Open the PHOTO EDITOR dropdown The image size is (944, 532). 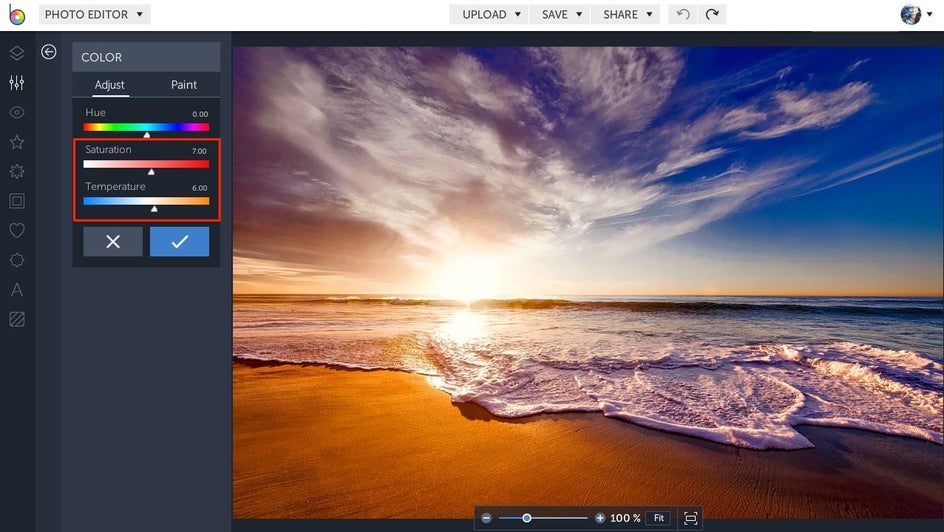pyautogui.click(x=95, y=14)
